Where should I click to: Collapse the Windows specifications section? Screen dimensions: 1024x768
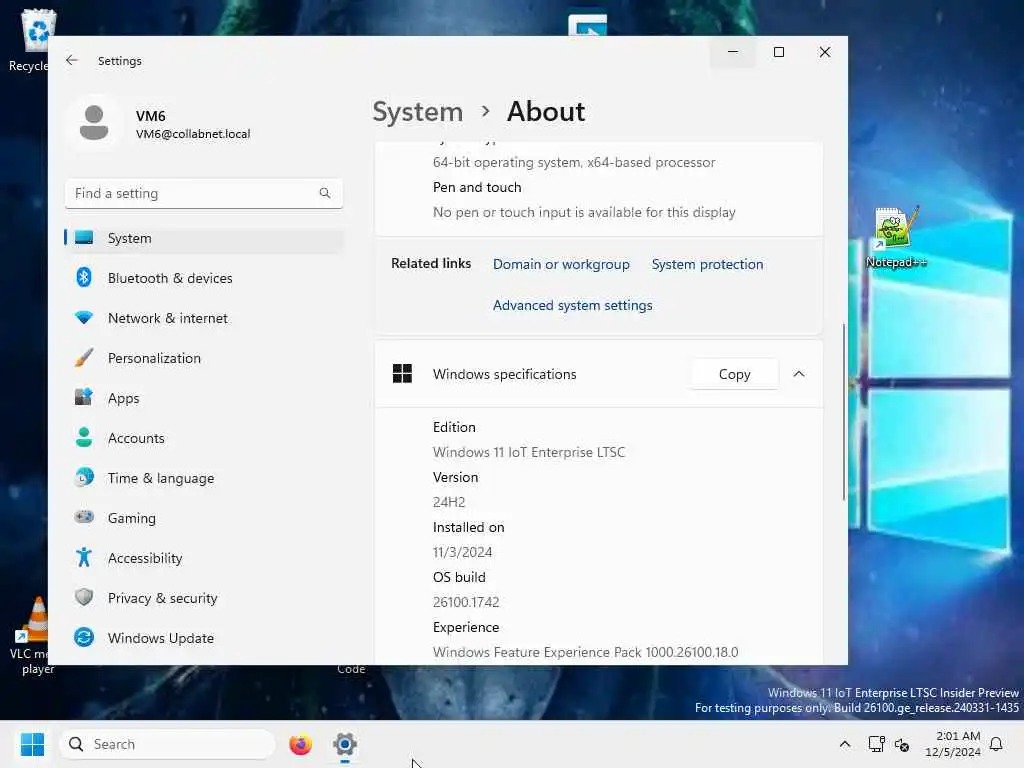[x=799, y=374]
